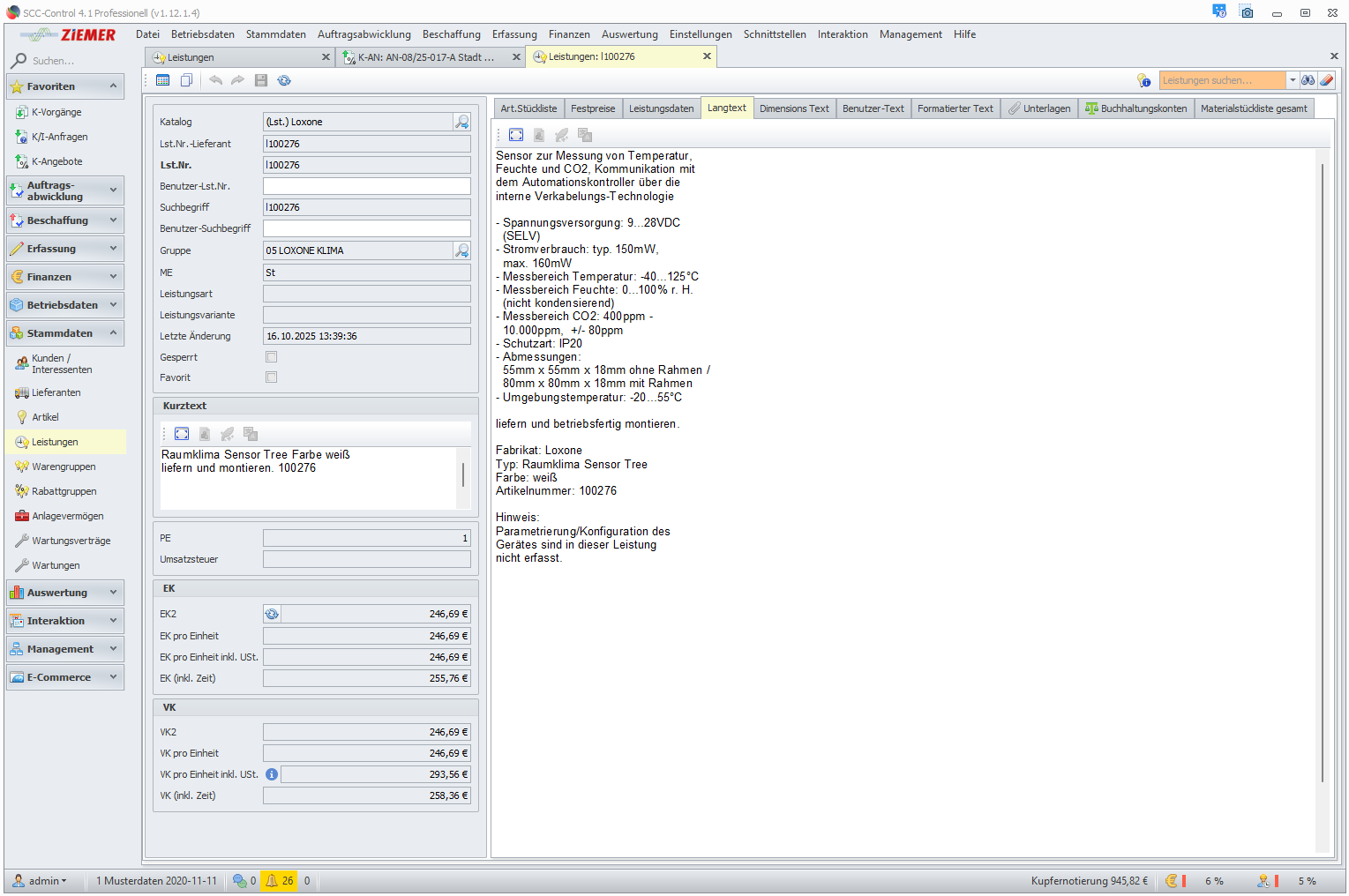The height and width of the screenshot is (896, 1349).
Task: Click the copy record icon in the toolbar
Action: tap(186, 80)
